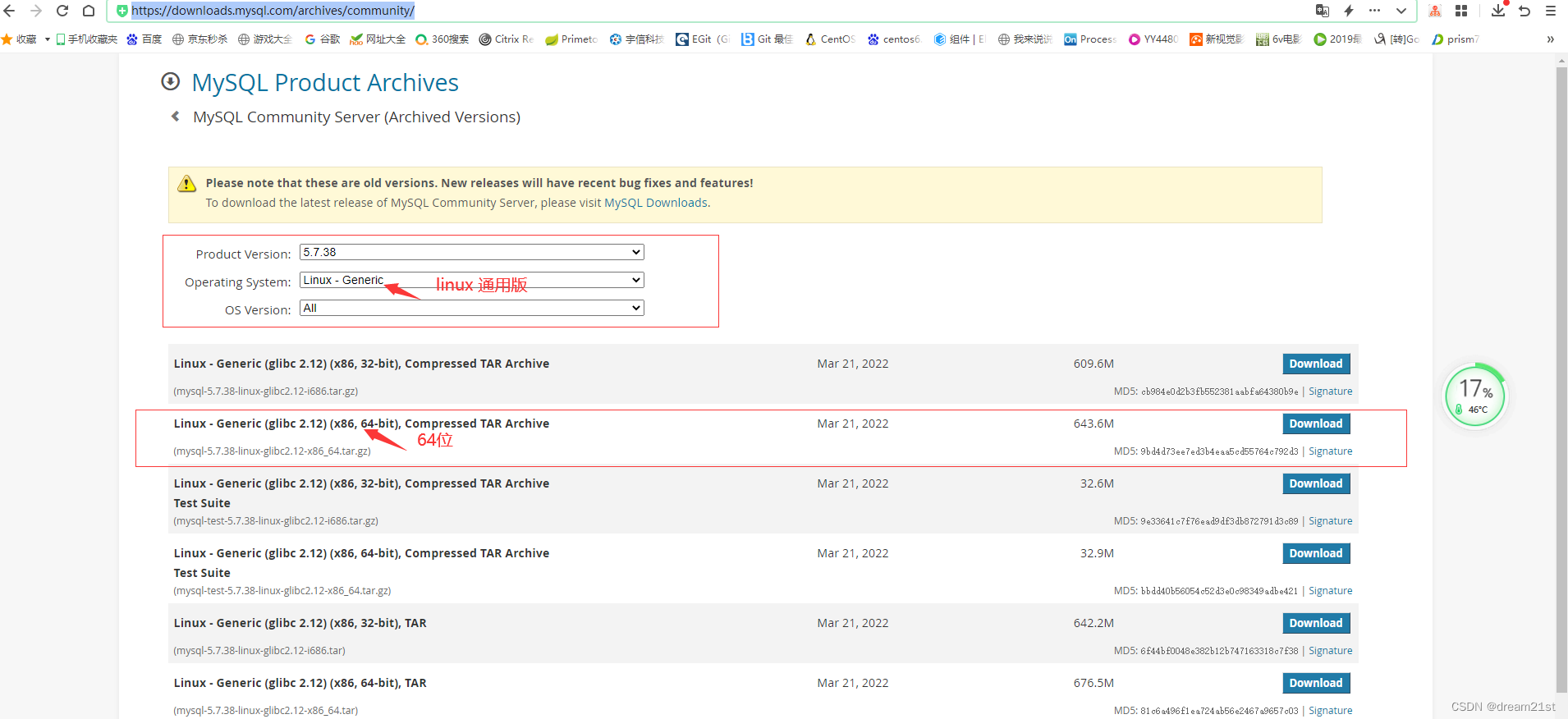This screenshot has width=1568, height=719.
Task: Click the undo closed tab icon
Action: pos(1524,11)
